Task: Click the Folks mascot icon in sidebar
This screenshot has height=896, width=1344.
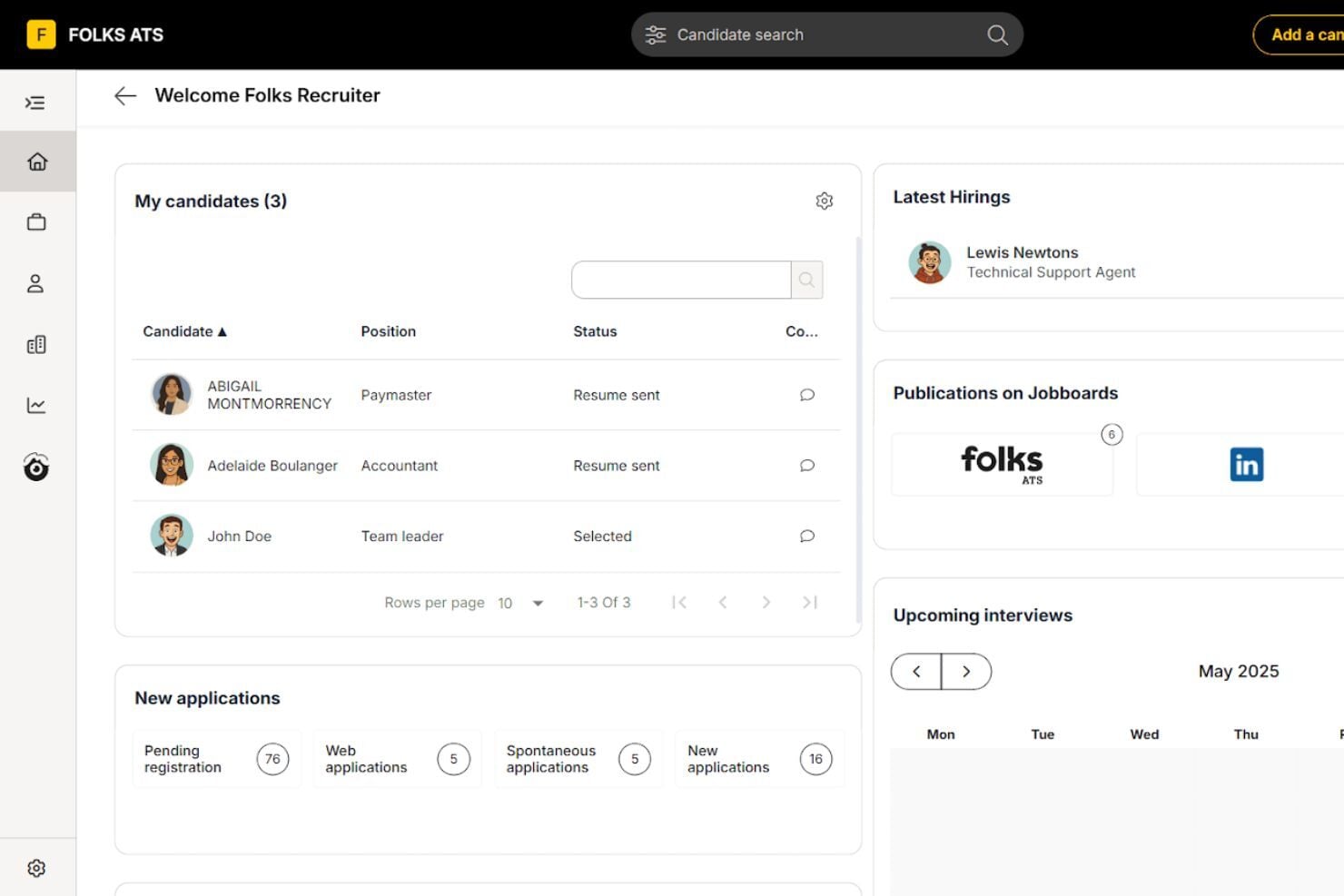Action: coord(35,467)
